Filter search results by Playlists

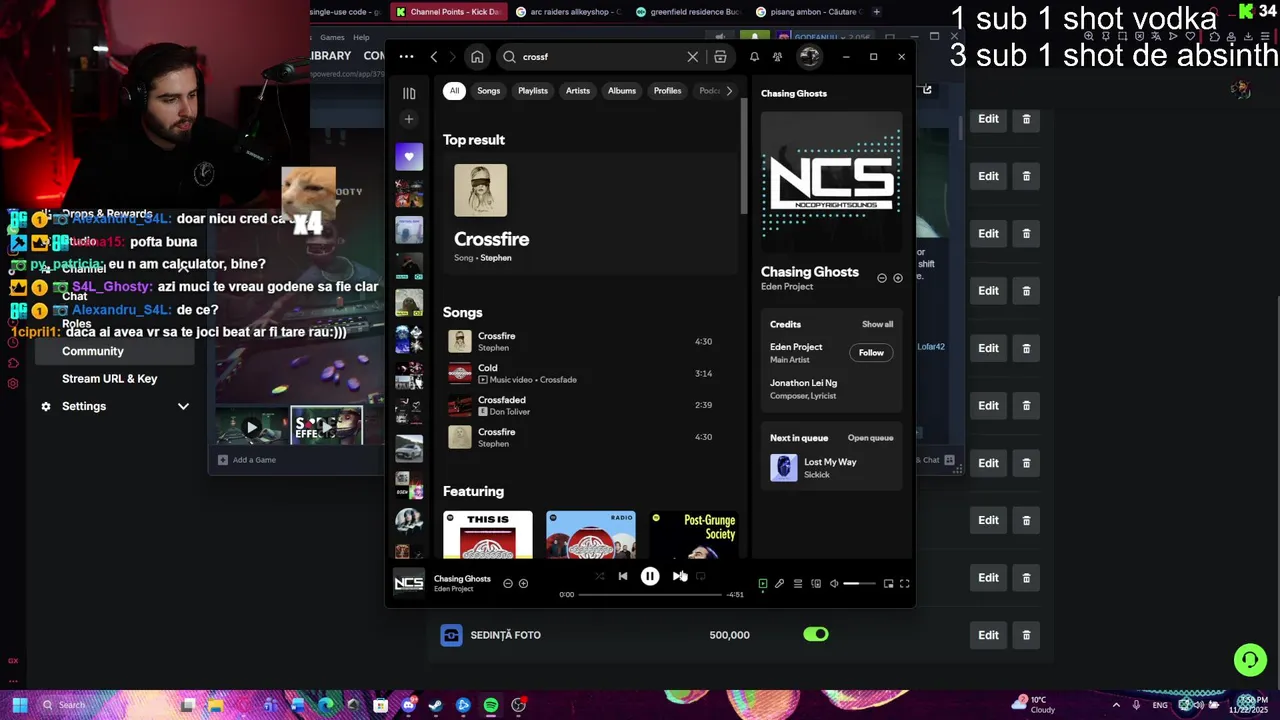533,91
